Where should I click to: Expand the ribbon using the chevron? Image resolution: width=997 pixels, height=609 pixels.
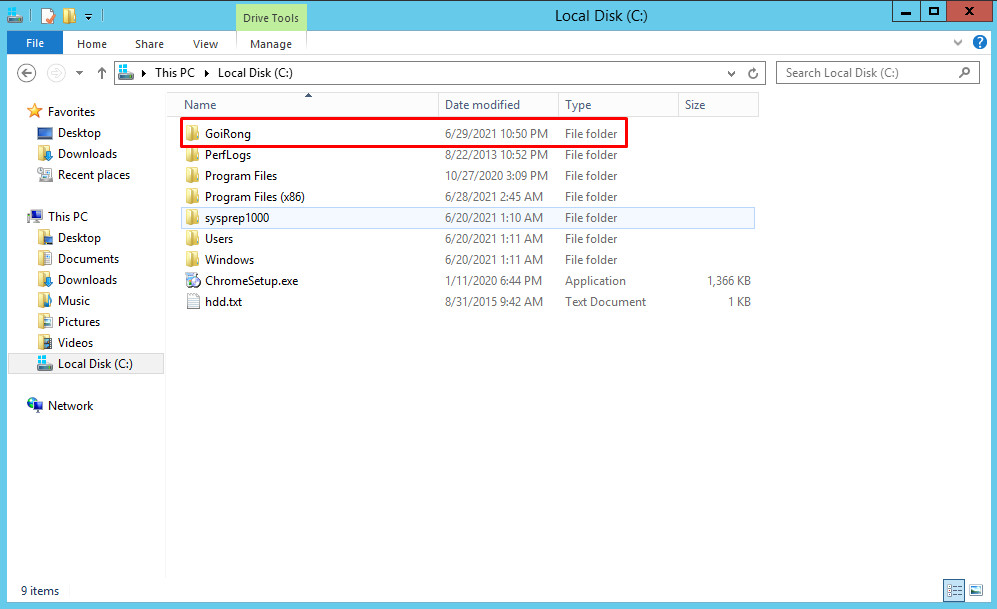(x=959, y=43)
